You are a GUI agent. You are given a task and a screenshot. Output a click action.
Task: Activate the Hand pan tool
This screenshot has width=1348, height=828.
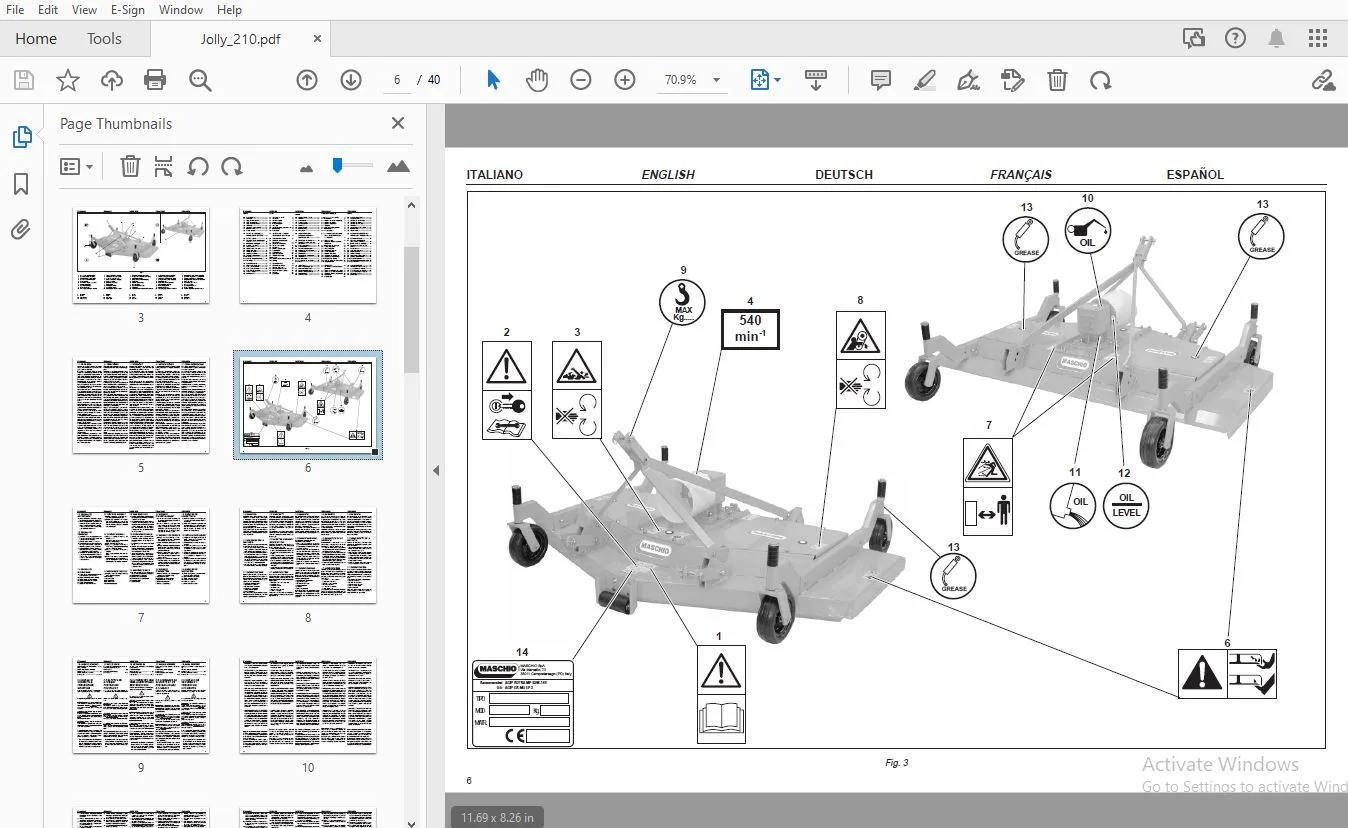tap(537, 80)
